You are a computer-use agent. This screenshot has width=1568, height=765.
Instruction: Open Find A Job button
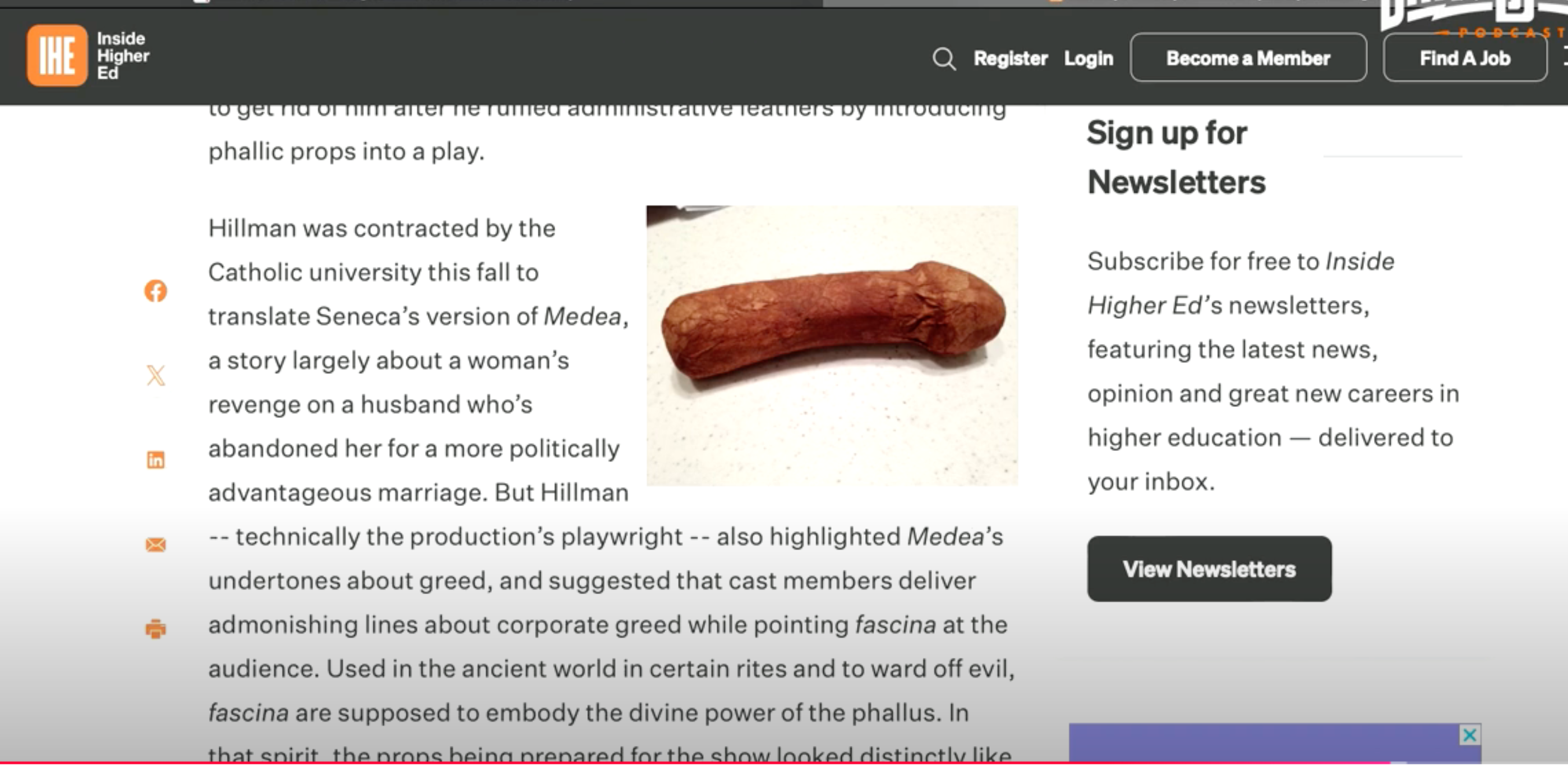point(1465,58)
